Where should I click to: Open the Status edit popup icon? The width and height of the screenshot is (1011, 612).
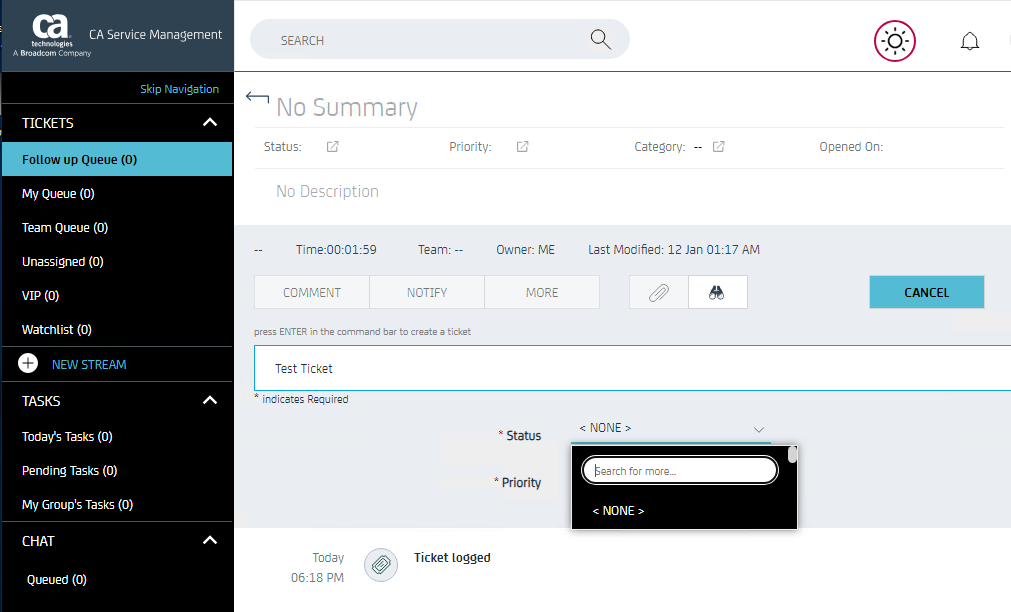tap(332, 146)
